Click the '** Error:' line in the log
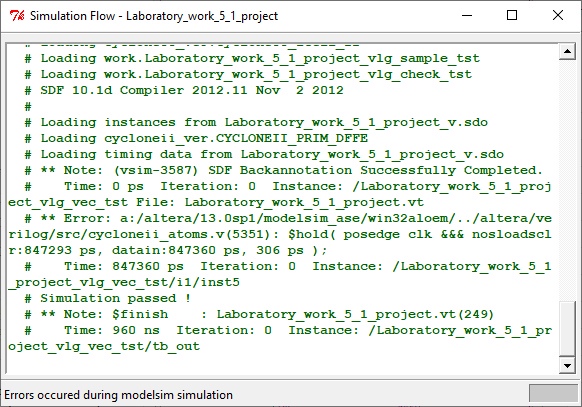Screen dimensions: 582x407 coord(280,234)
